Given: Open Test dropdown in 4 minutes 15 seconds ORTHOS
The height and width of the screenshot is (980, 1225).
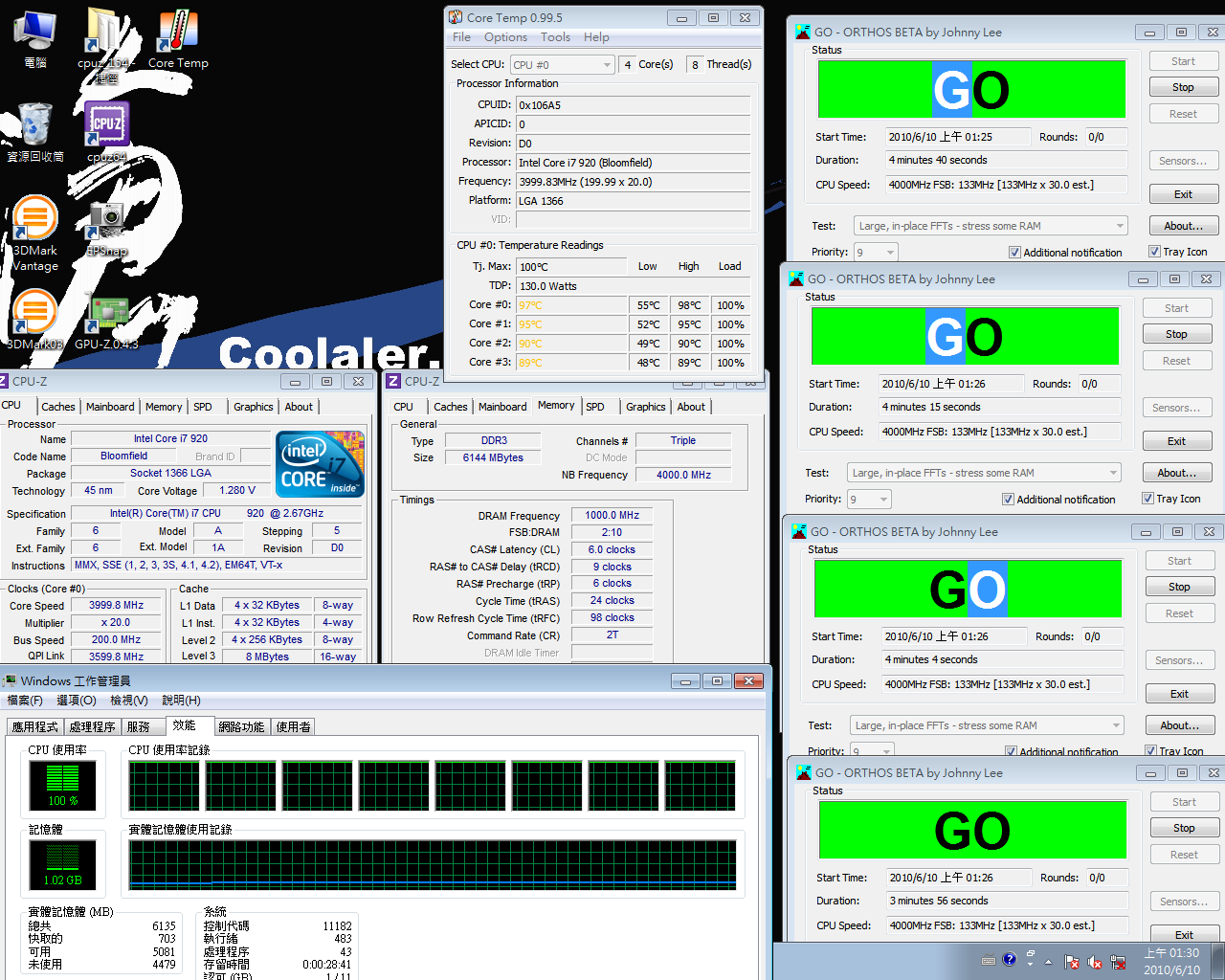Looking at the screenshot, I should tap(984, 473).
